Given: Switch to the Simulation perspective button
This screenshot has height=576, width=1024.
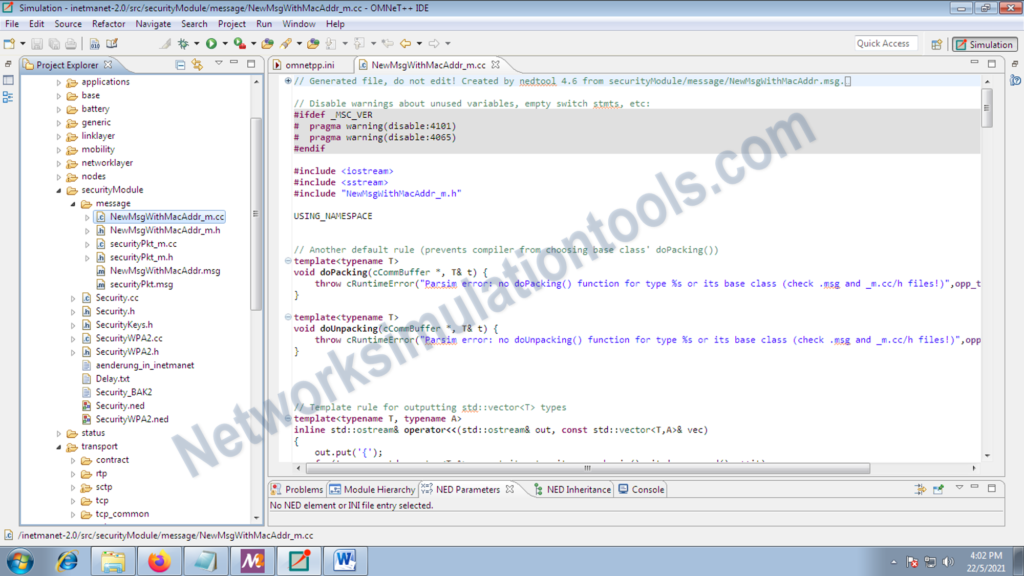Looking at the screenshot, I should [x=986, y=44].
